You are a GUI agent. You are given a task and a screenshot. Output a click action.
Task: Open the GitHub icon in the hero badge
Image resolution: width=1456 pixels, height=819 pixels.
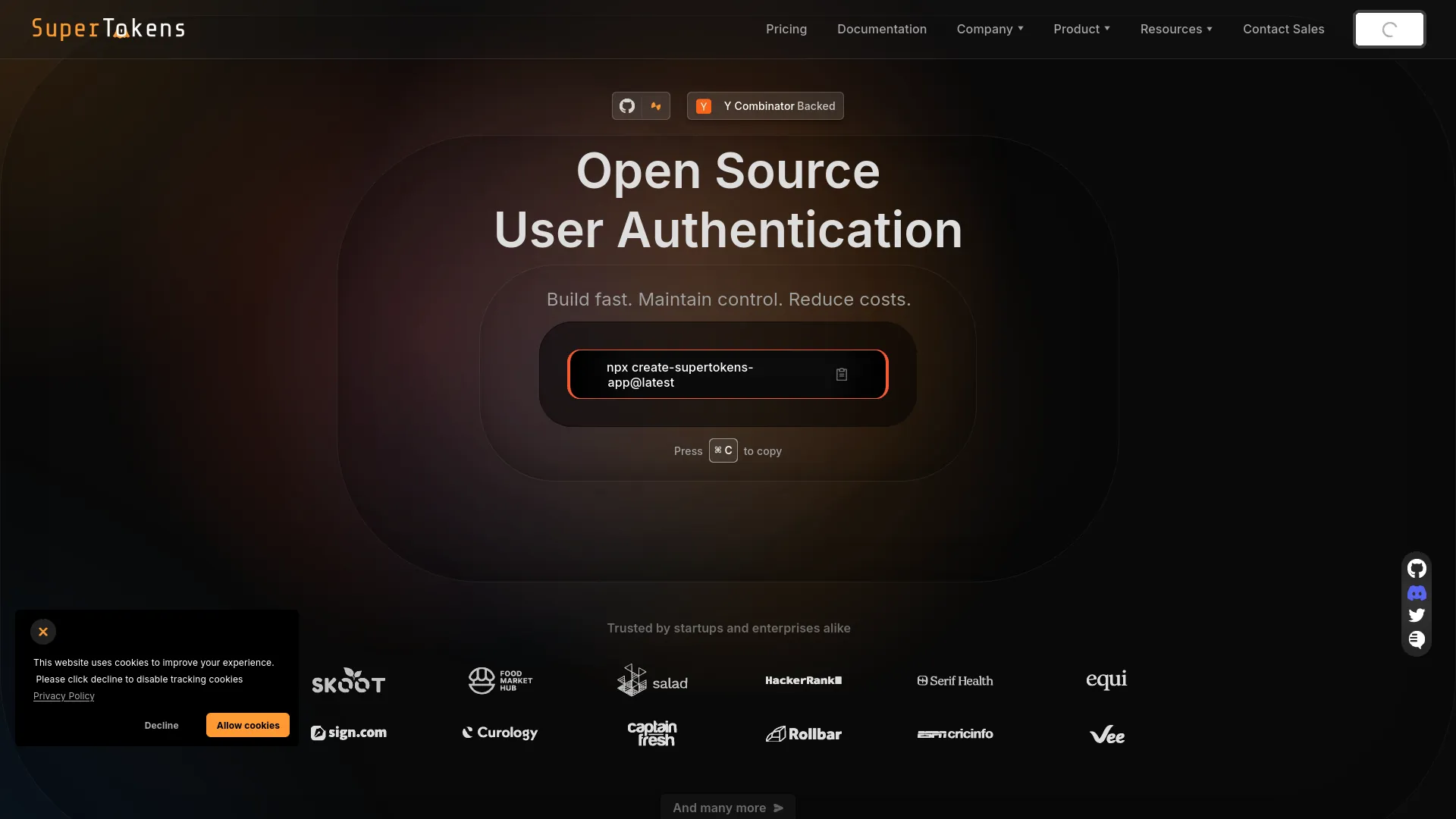coord(627,106)
